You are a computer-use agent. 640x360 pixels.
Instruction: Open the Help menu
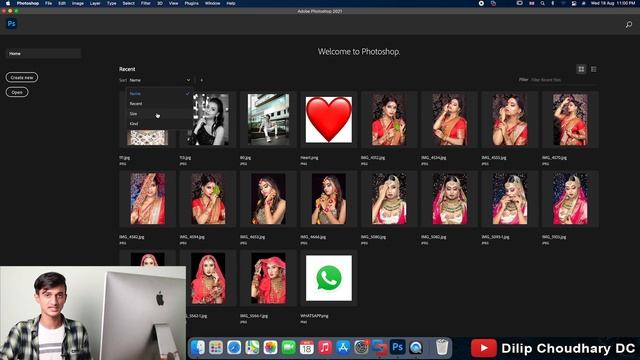[231, 3]
